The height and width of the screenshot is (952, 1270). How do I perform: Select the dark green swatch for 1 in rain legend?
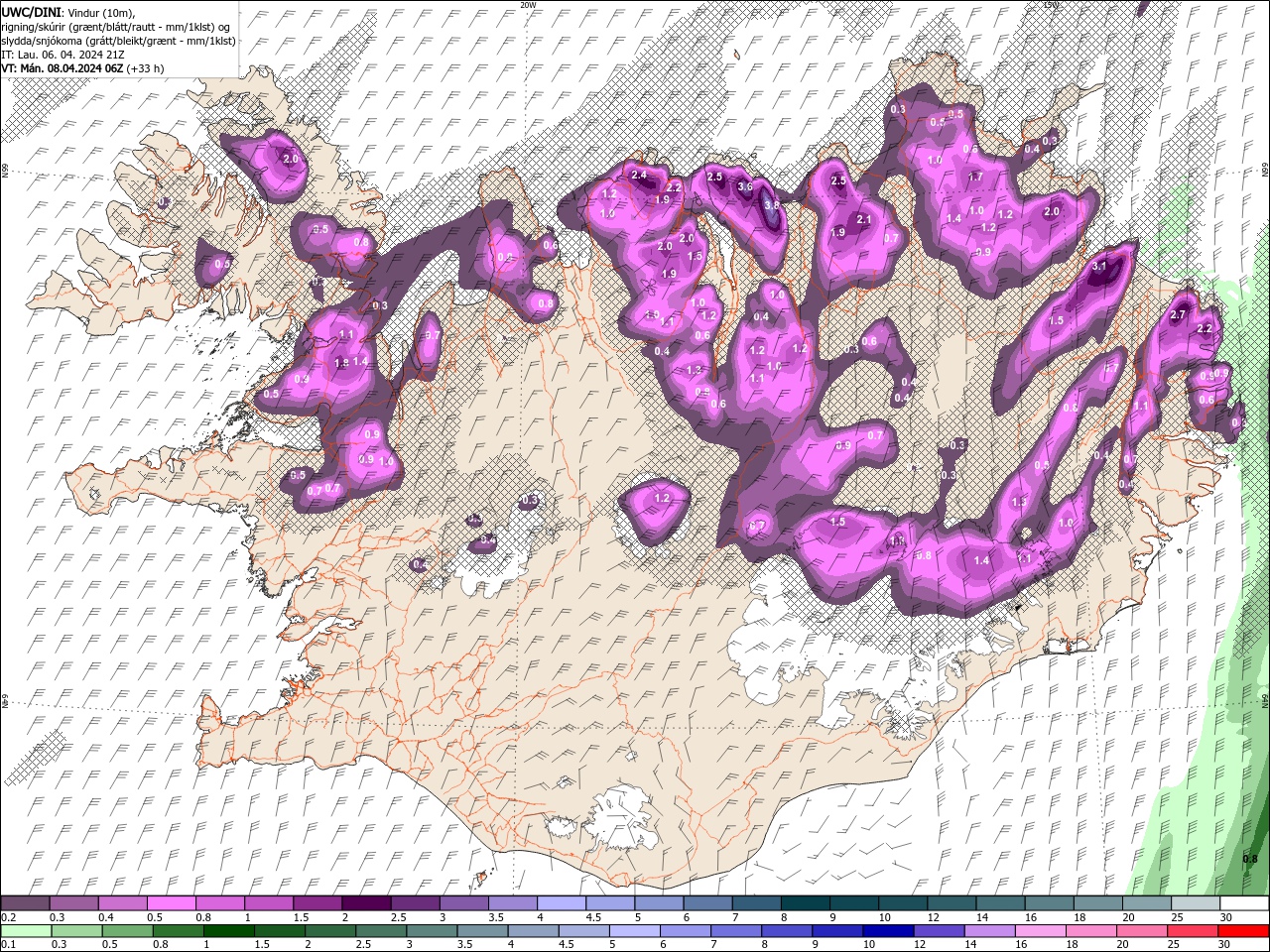[228, 931]
